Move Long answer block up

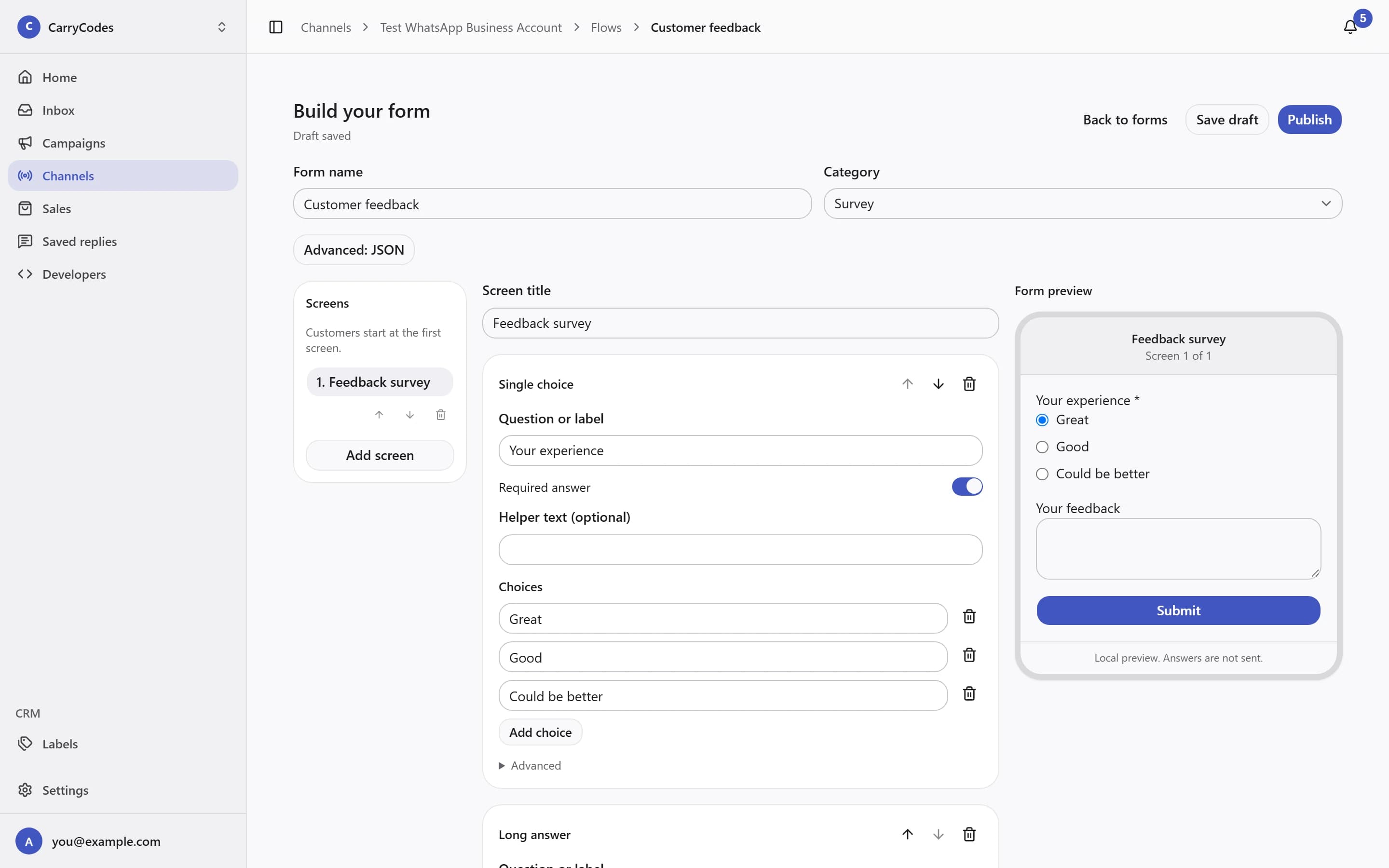[907, 834]
